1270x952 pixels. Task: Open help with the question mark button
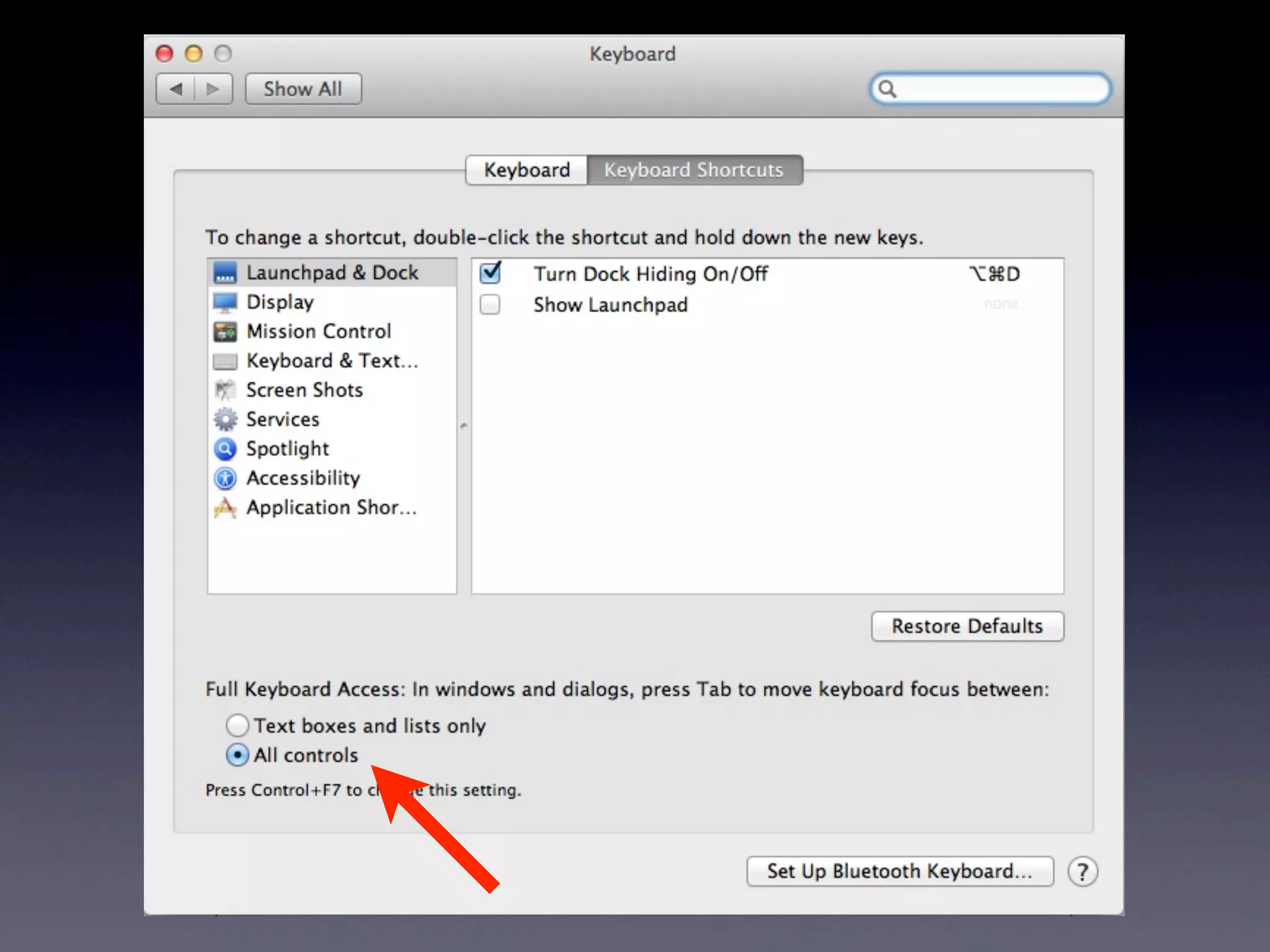point(1082,871)
